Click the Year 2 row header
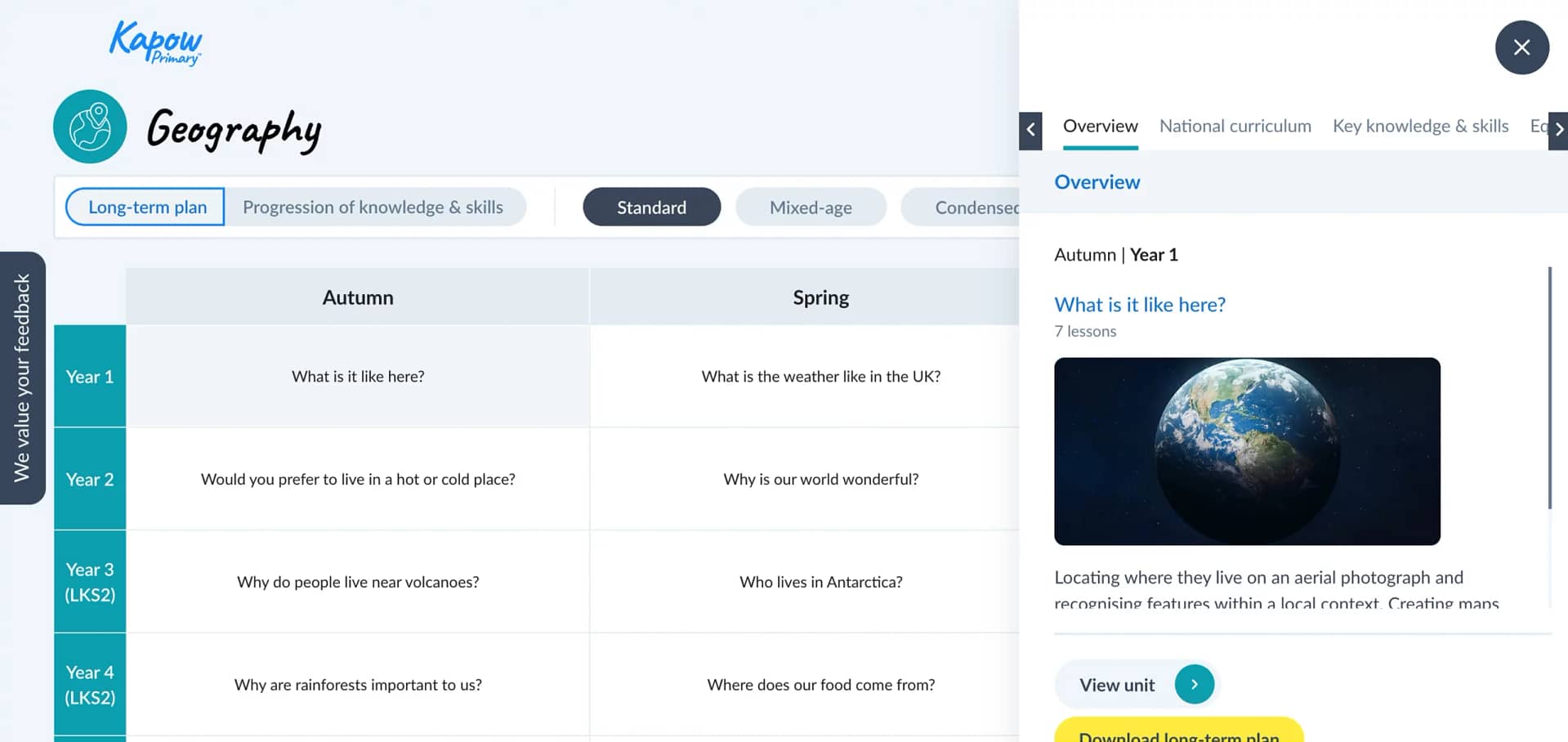Viewport: 1568px width, 742px height. [90, 479]
